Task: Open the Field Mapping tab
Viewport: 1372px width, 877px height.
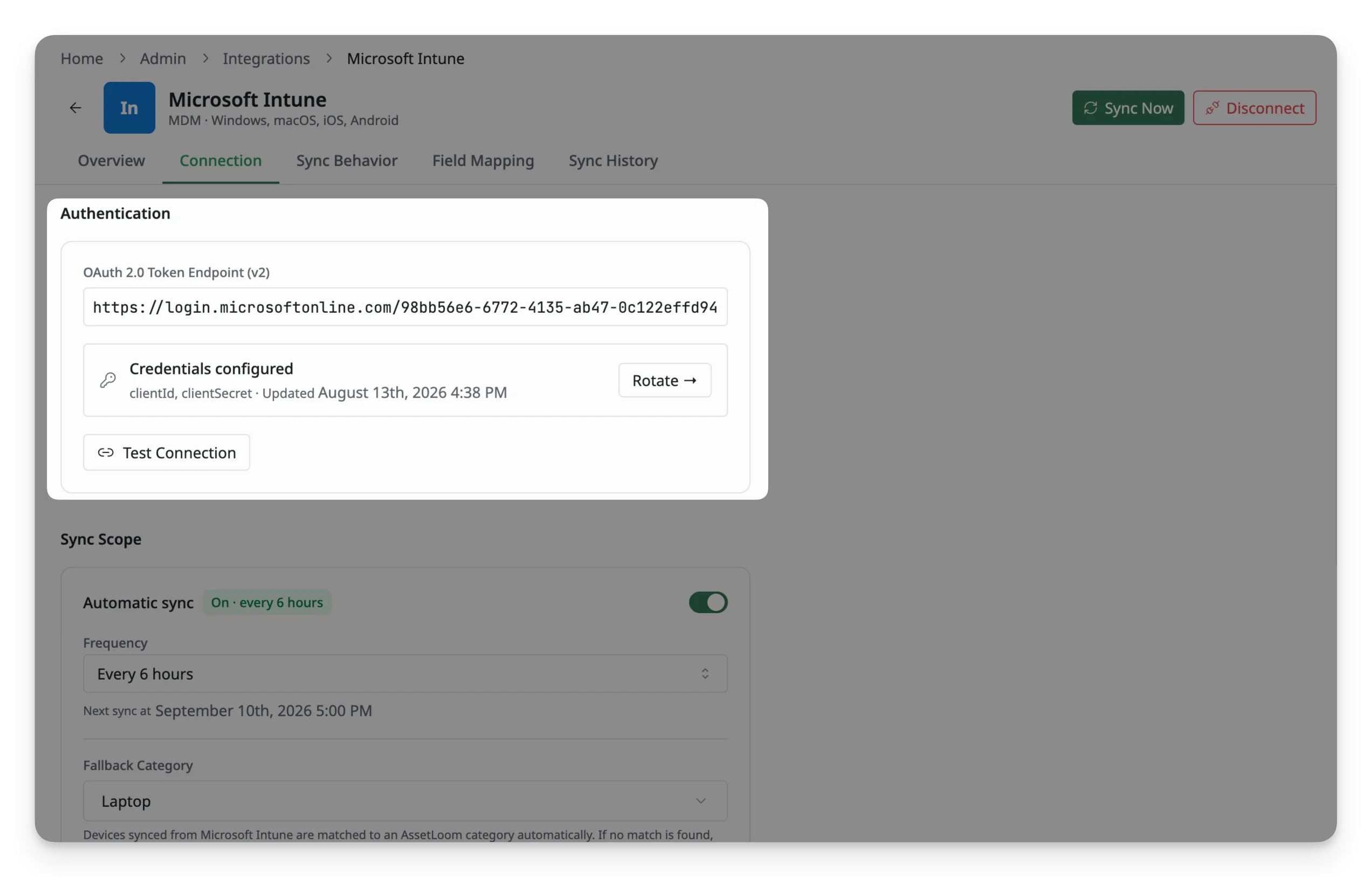Action: pos(483,161)
